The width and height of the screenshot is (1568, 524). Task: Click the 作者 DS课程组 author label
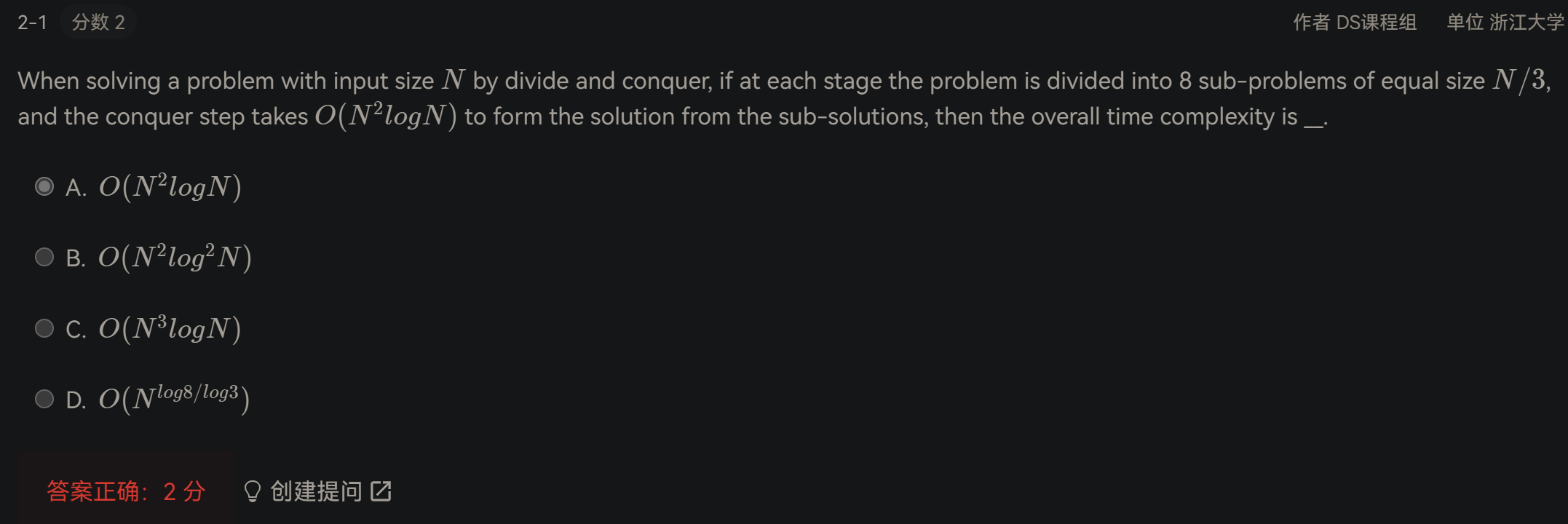tap(1355, 23)
